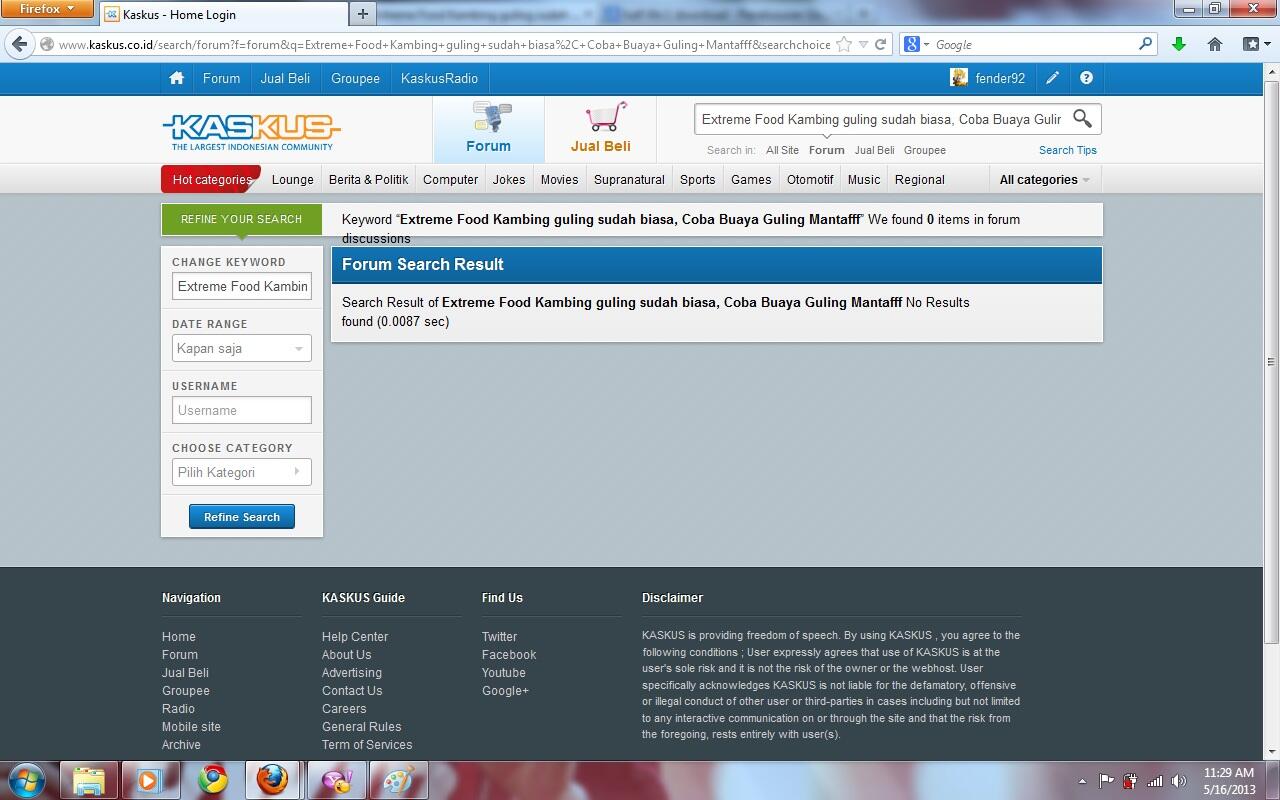Open network signal tray icon
Screen dimensions: 1280x800
point(1155,781)
